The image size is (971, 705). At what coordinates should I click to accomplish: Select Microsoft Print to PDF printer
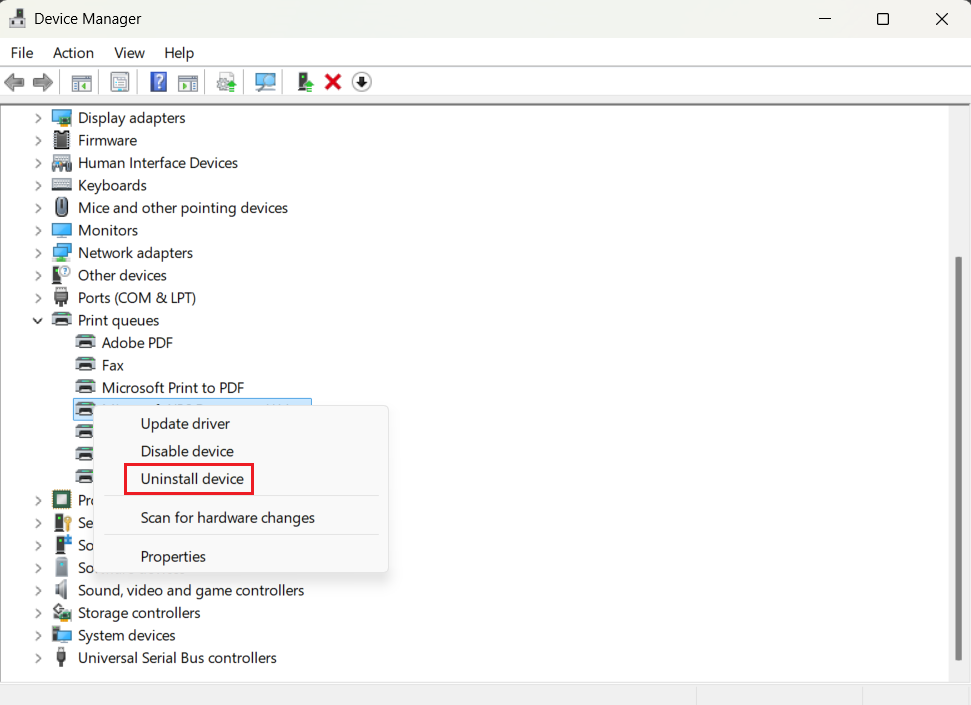(172, 388)
